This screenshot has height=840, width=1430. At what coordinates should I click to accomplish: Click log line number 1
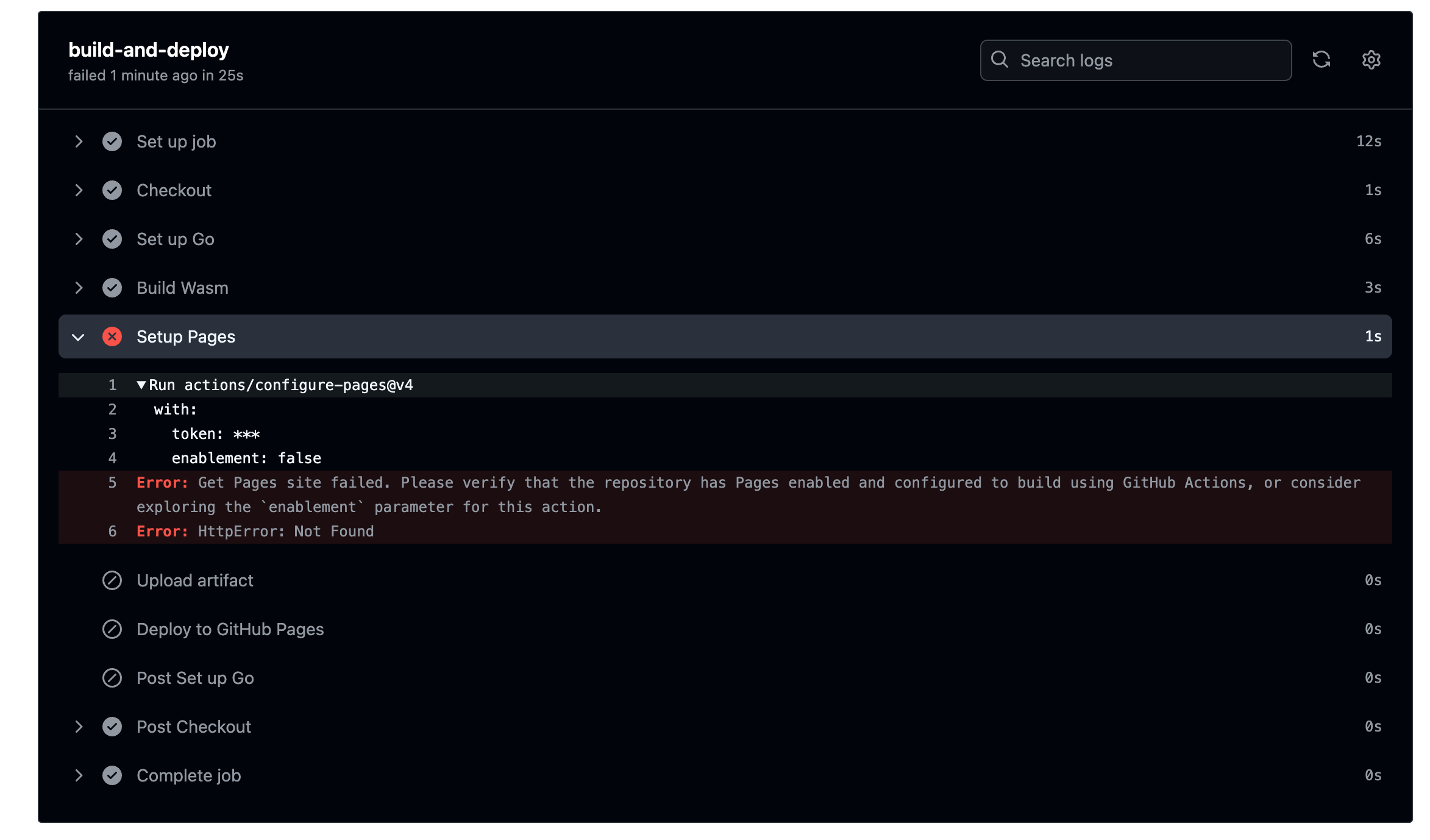coord(113,385)
